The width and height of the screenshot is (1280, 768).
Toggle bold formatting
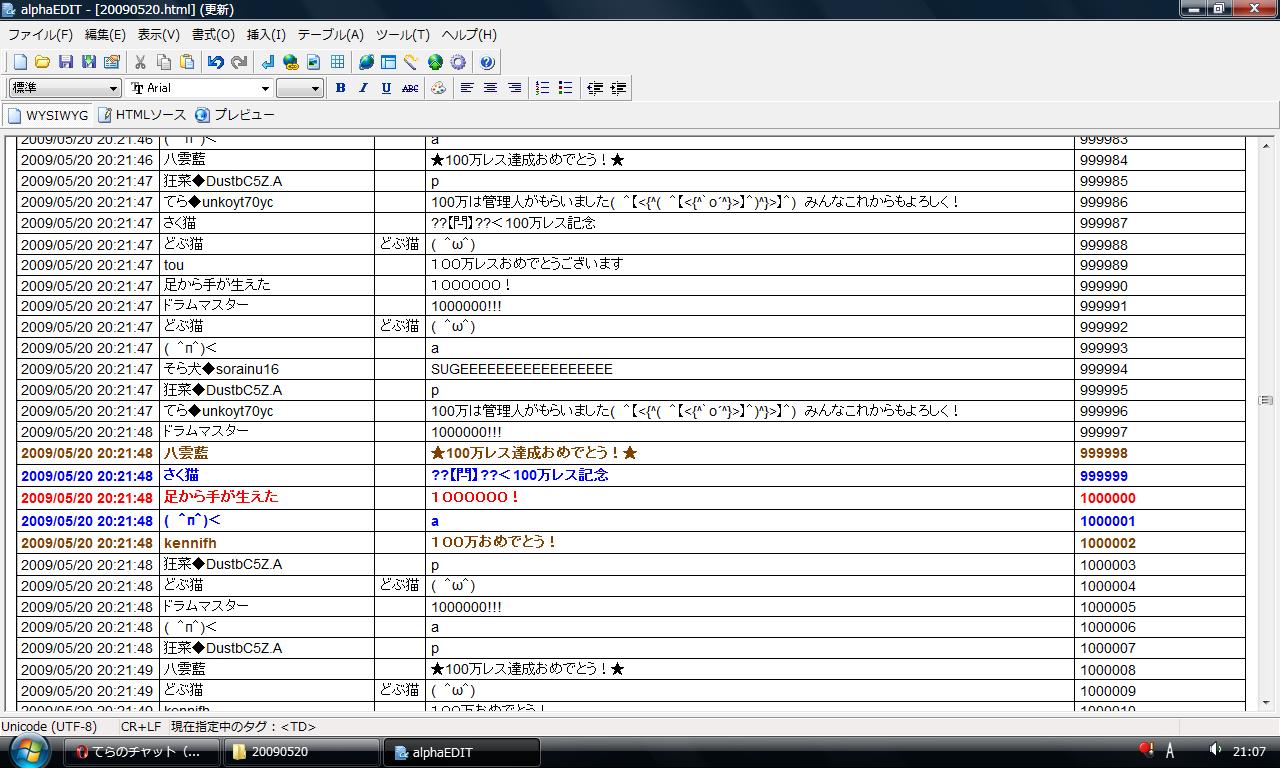[340, 88]
